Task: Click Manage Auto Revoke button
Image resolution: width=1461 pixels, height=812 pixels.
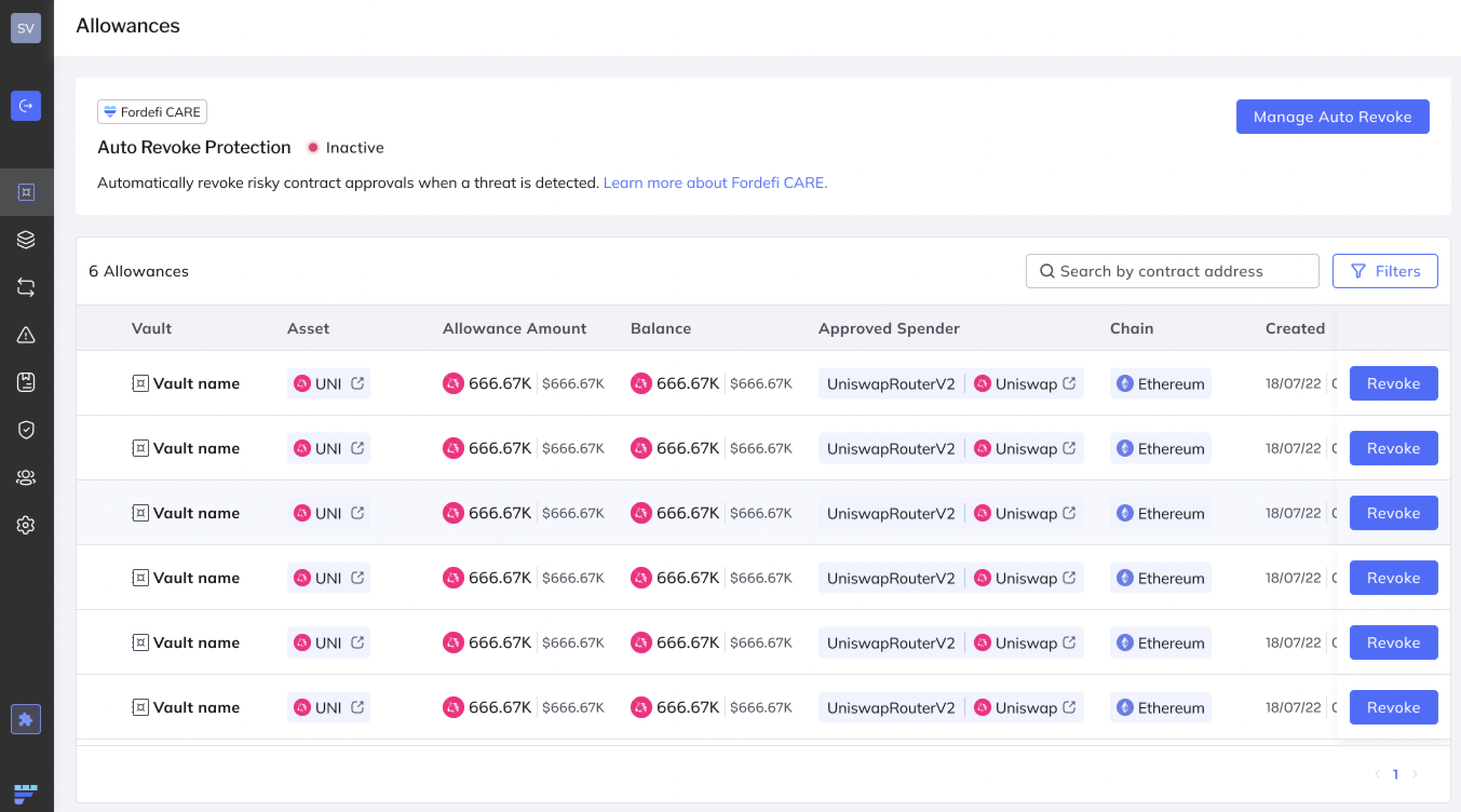Action: click(x=1333, y=117)
